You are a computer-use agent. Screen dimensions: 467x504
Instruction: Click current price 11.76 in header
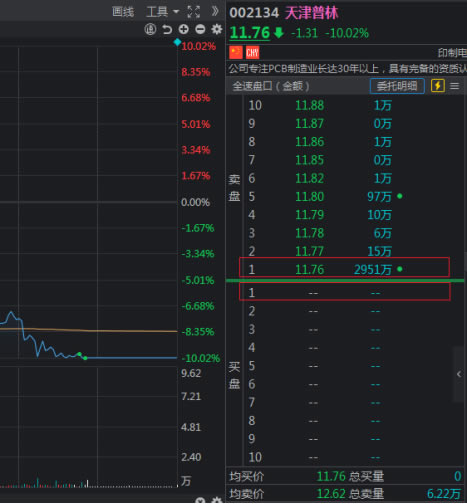pyautogui.click(x=250, y=33)
